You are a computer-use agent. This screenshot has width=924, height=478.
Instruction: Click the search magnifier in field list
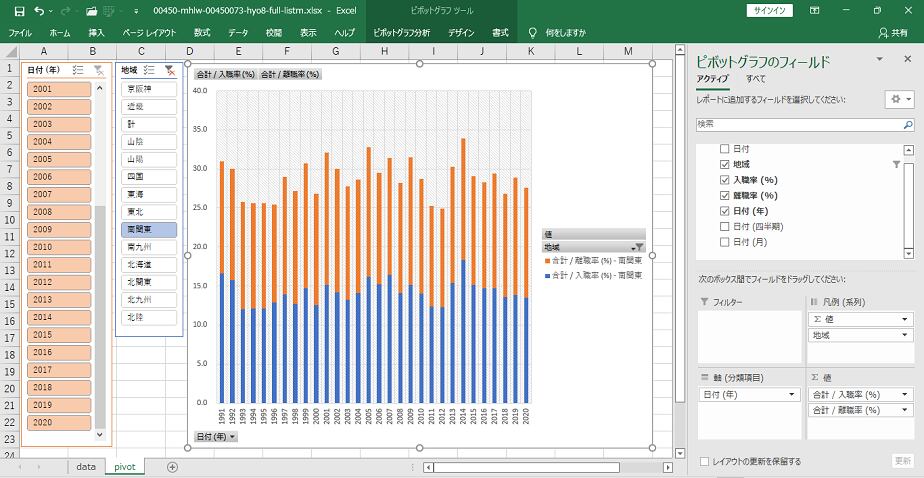coord(906,124)
